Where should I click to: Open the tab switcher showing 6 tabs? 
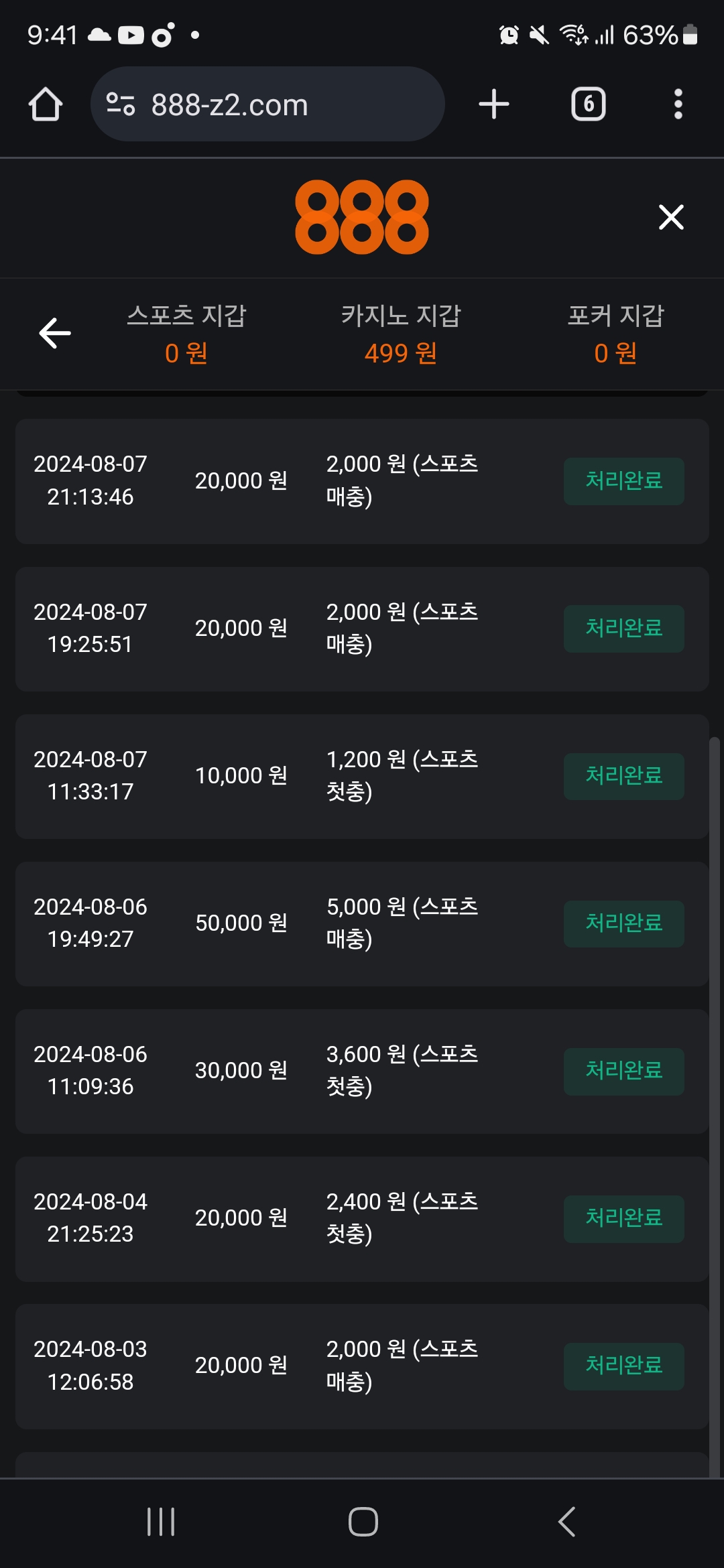588,105
